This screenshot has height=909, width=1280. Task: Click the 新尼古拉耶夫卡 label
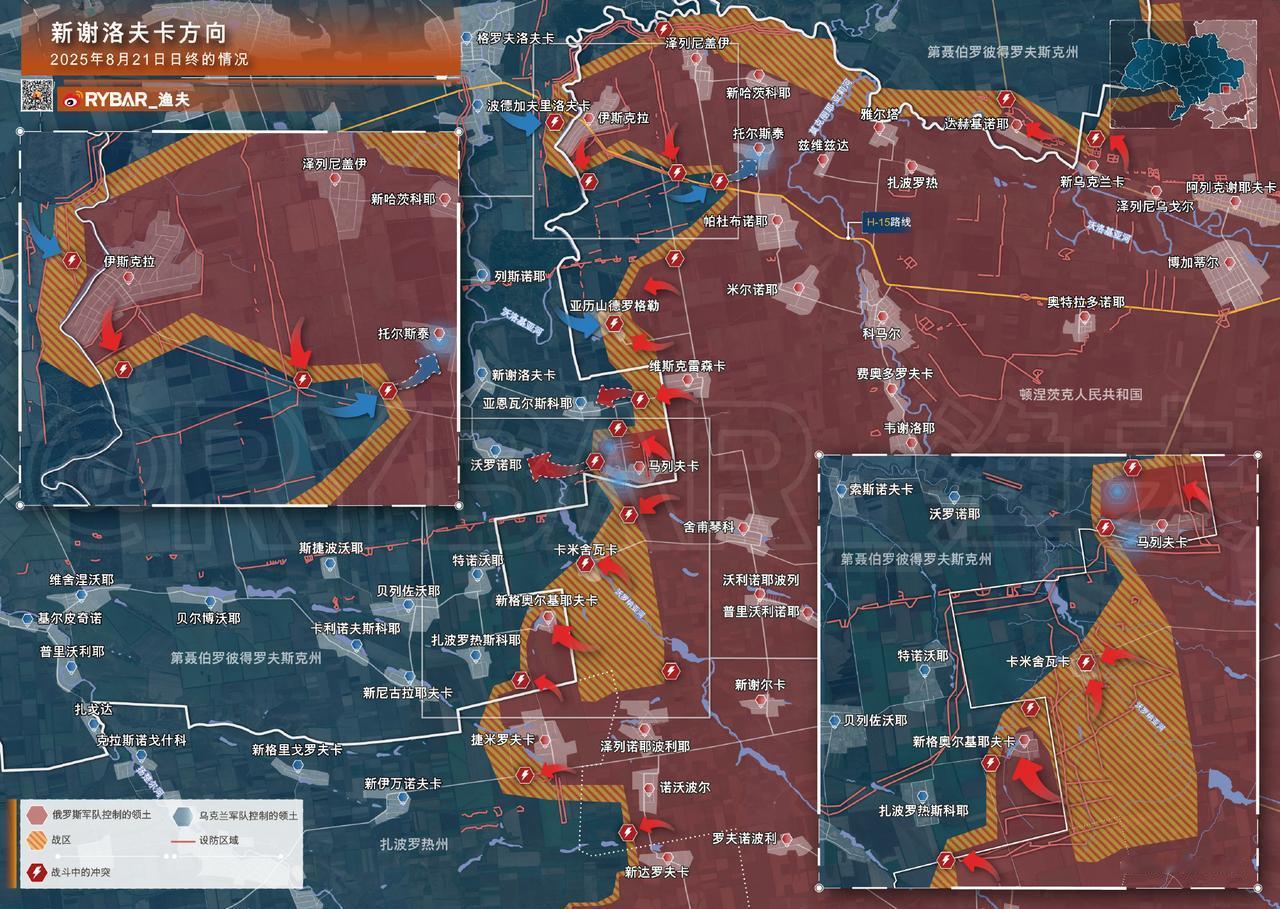coord(407,692)
